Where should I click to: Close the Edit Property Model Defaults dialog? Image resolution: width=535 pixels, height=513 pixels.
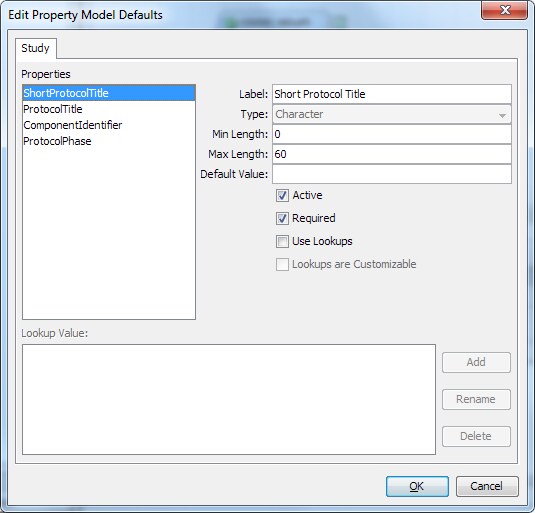(504, 10)
